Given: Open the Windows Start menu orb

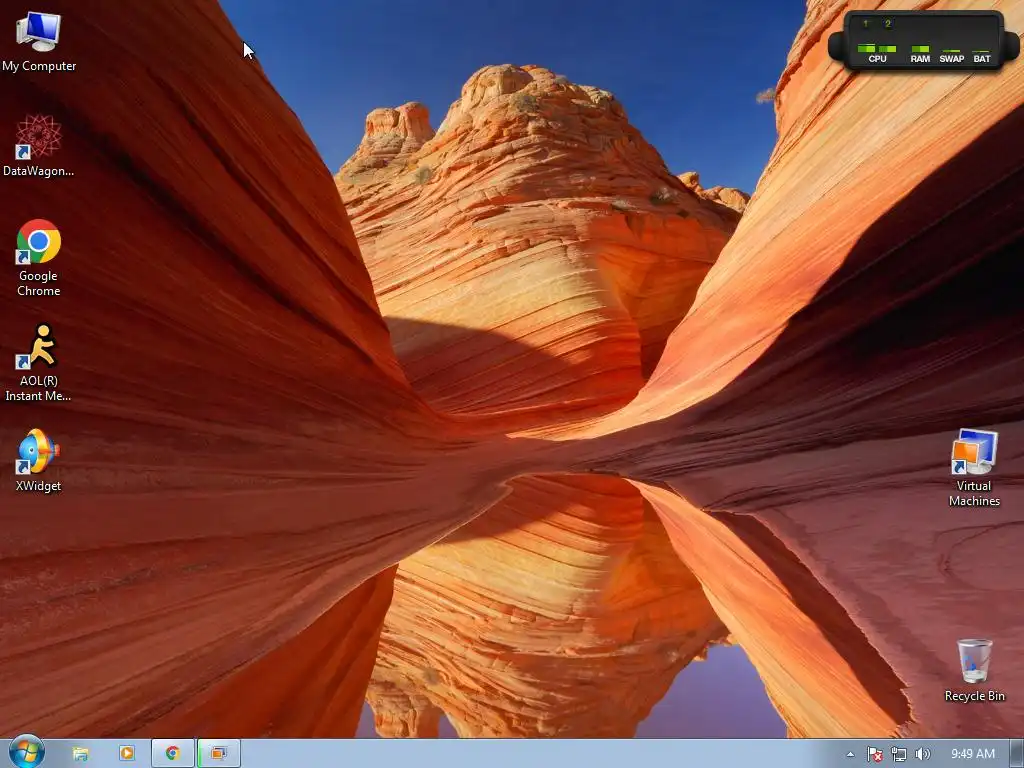Looking at the screenshot, I should [x=27, y=752].
